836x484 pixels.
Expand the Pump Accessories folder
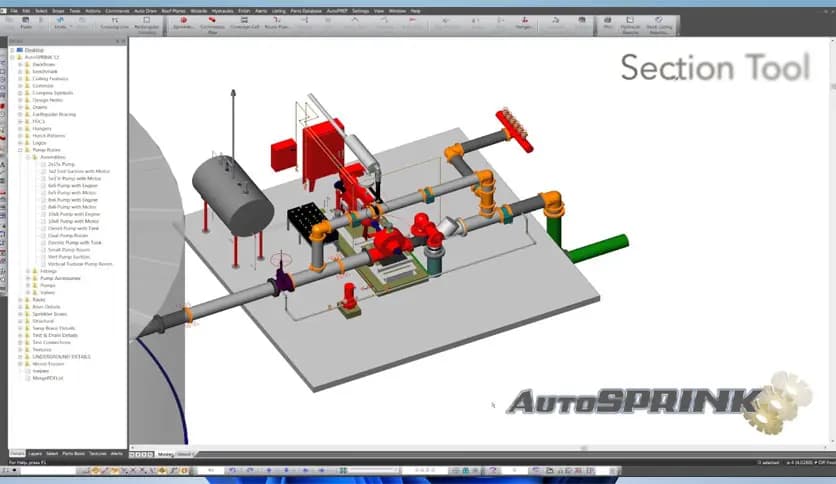pos(28,278)
